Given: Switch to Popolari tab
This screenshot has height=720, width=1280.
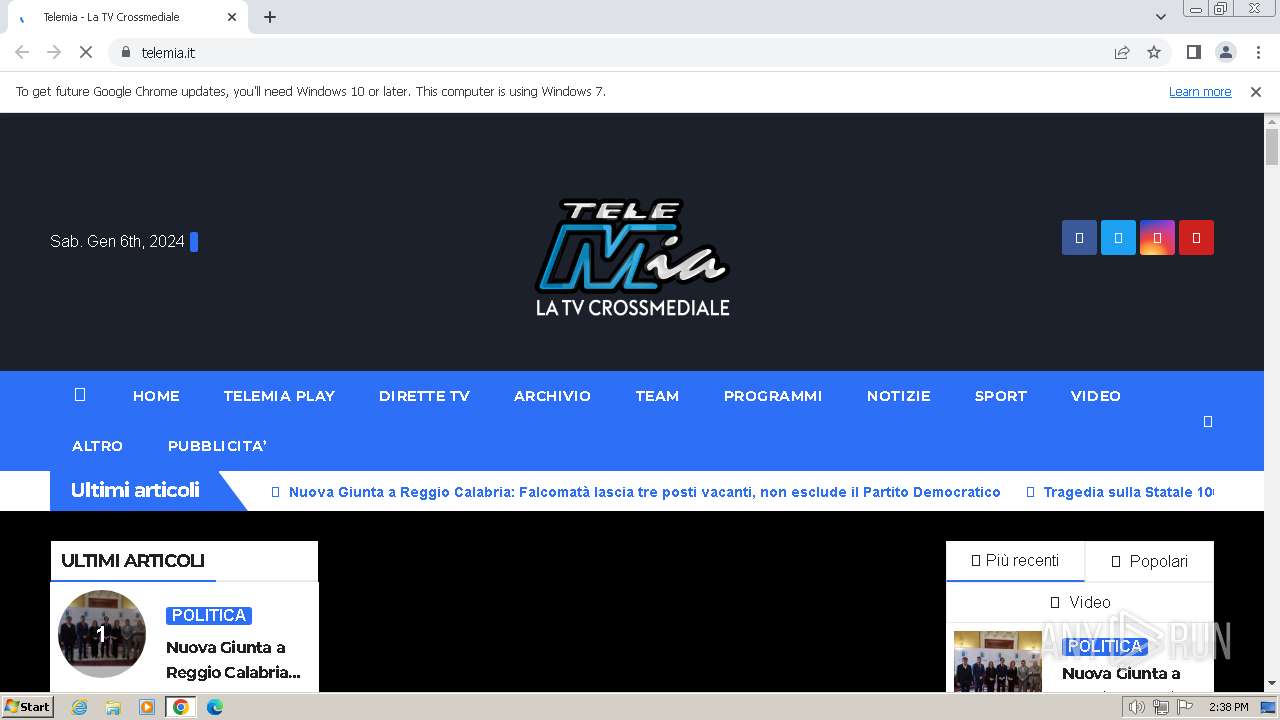Looking at the screenshot, I should click(1149, 562).
